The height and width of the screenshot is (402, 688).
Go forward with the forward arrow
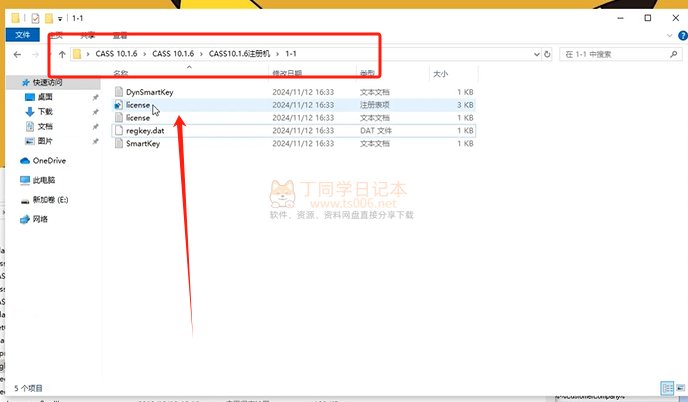coord(36,54)
